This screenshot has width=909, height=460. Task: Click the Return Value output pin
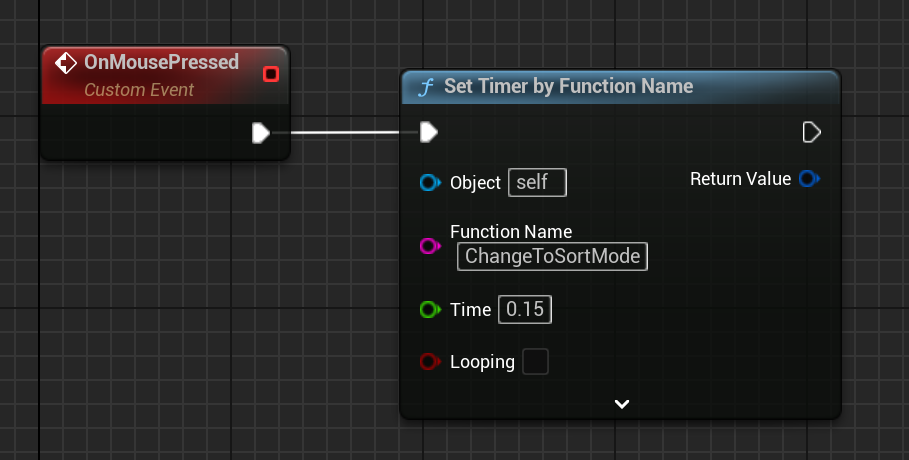(x=809, y=179)
